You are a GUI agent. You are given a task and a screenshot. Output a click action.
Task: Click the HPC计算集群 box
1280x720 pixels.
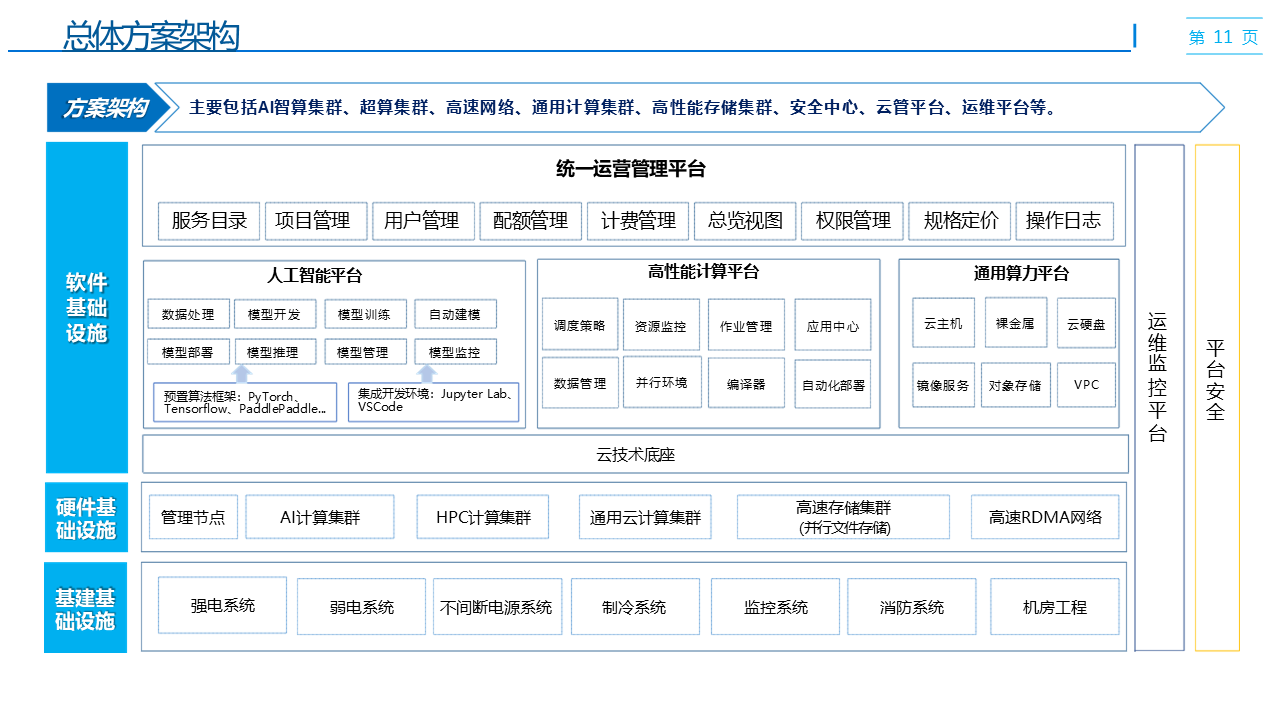(484, 517)
